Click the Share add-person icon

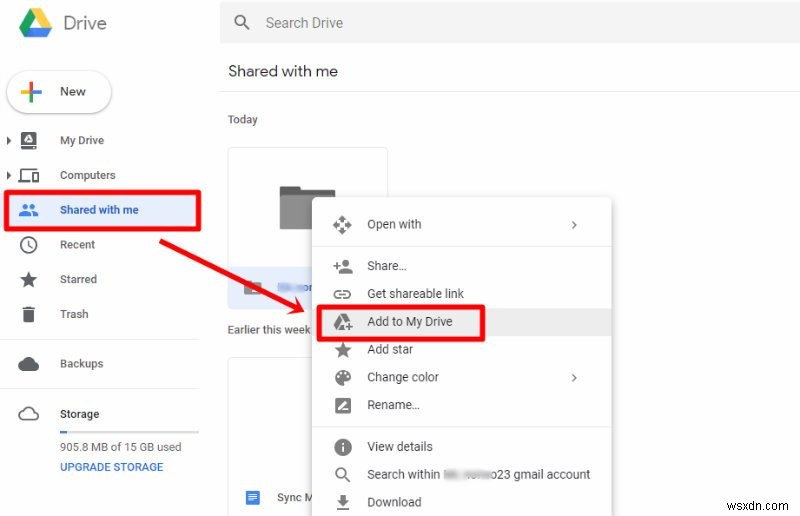point(342,266)
